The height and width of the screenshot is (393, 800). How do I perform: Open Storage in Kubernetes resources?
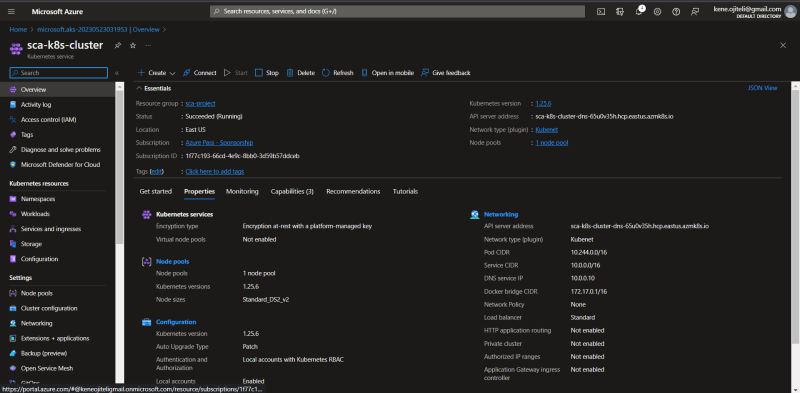click(x=31, y=244)
